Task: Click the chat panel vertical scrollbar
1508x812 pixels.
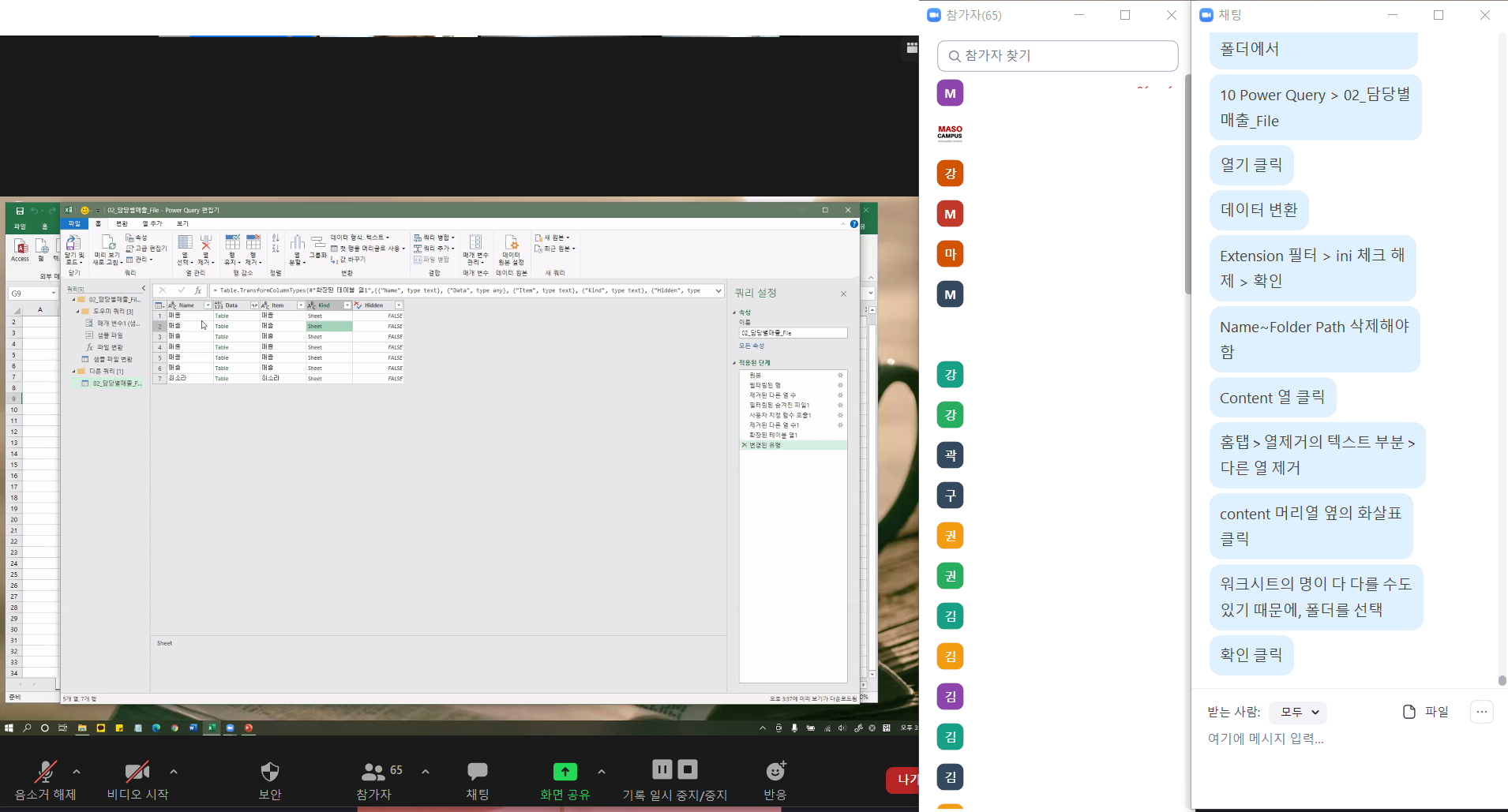Action: pos(1501,355)
